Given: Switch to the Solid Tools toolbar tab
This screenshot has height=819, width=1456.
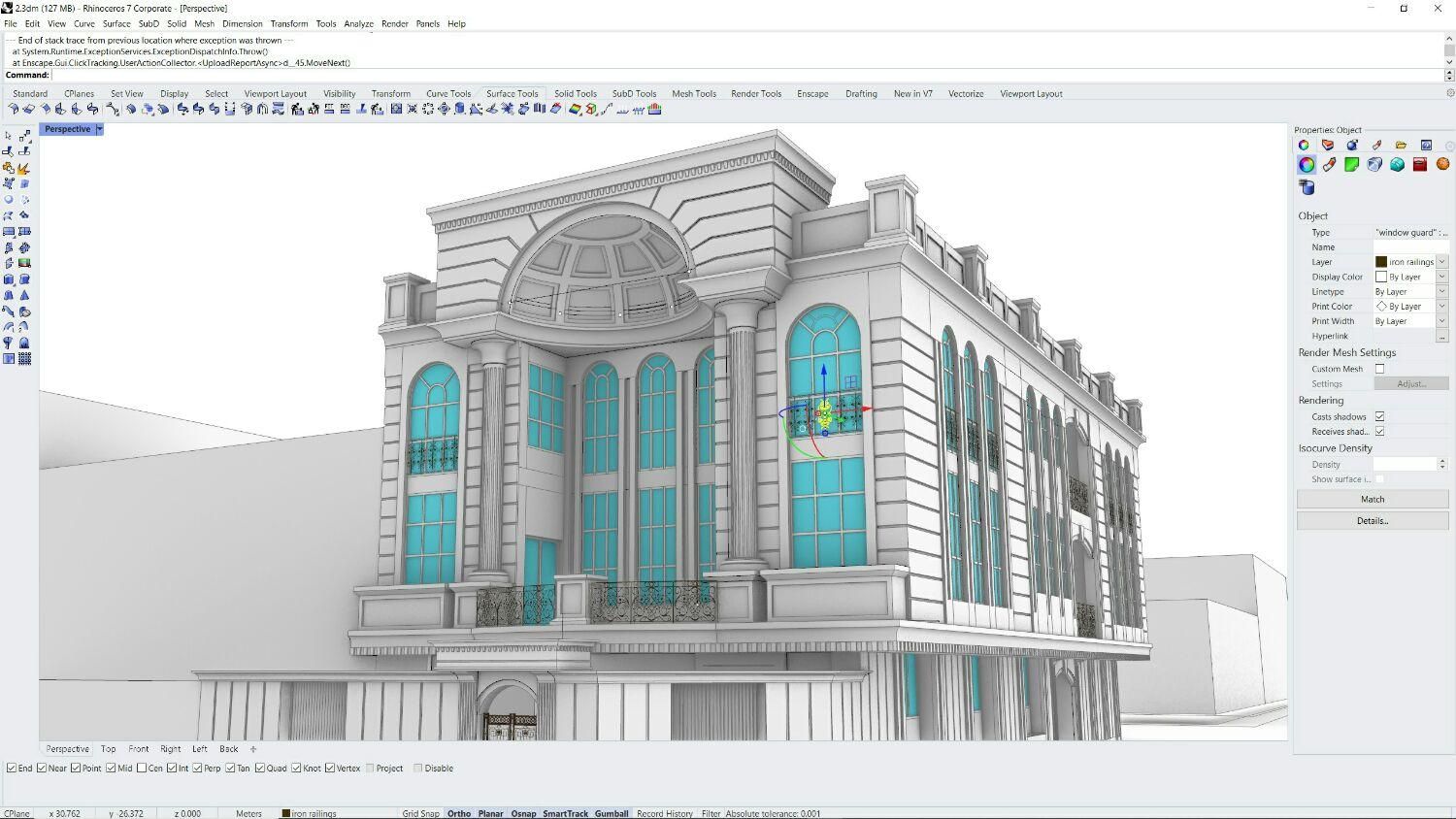Looking at the screenshot, I should [x=575, y=94].
